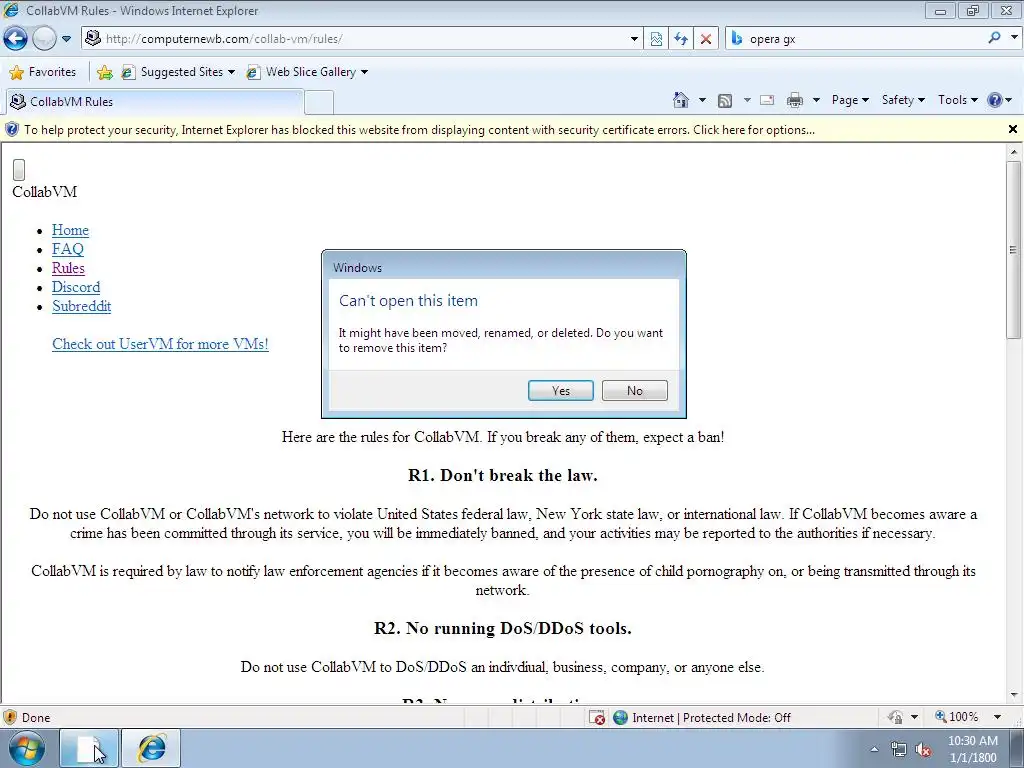The width and height of the screenshot is (1024, 768).
Task: Open the Suggested Sites favorites item
Action: 178,72
